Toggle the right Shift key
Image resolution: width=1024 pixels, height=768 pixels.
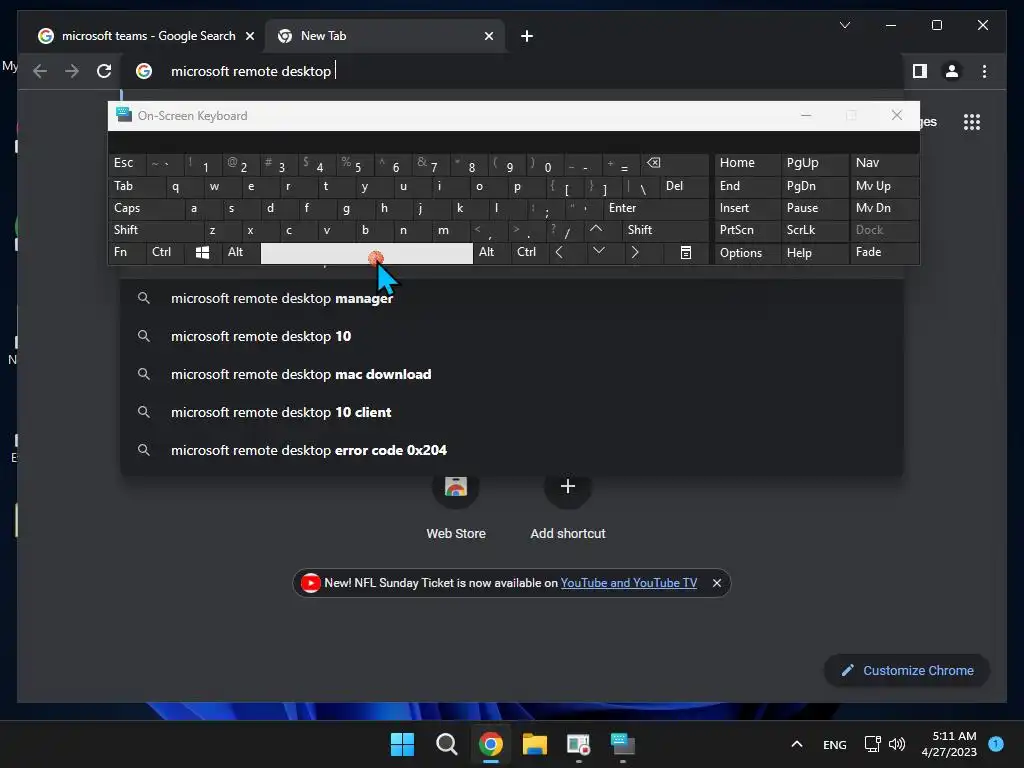(x=665, y=230)
